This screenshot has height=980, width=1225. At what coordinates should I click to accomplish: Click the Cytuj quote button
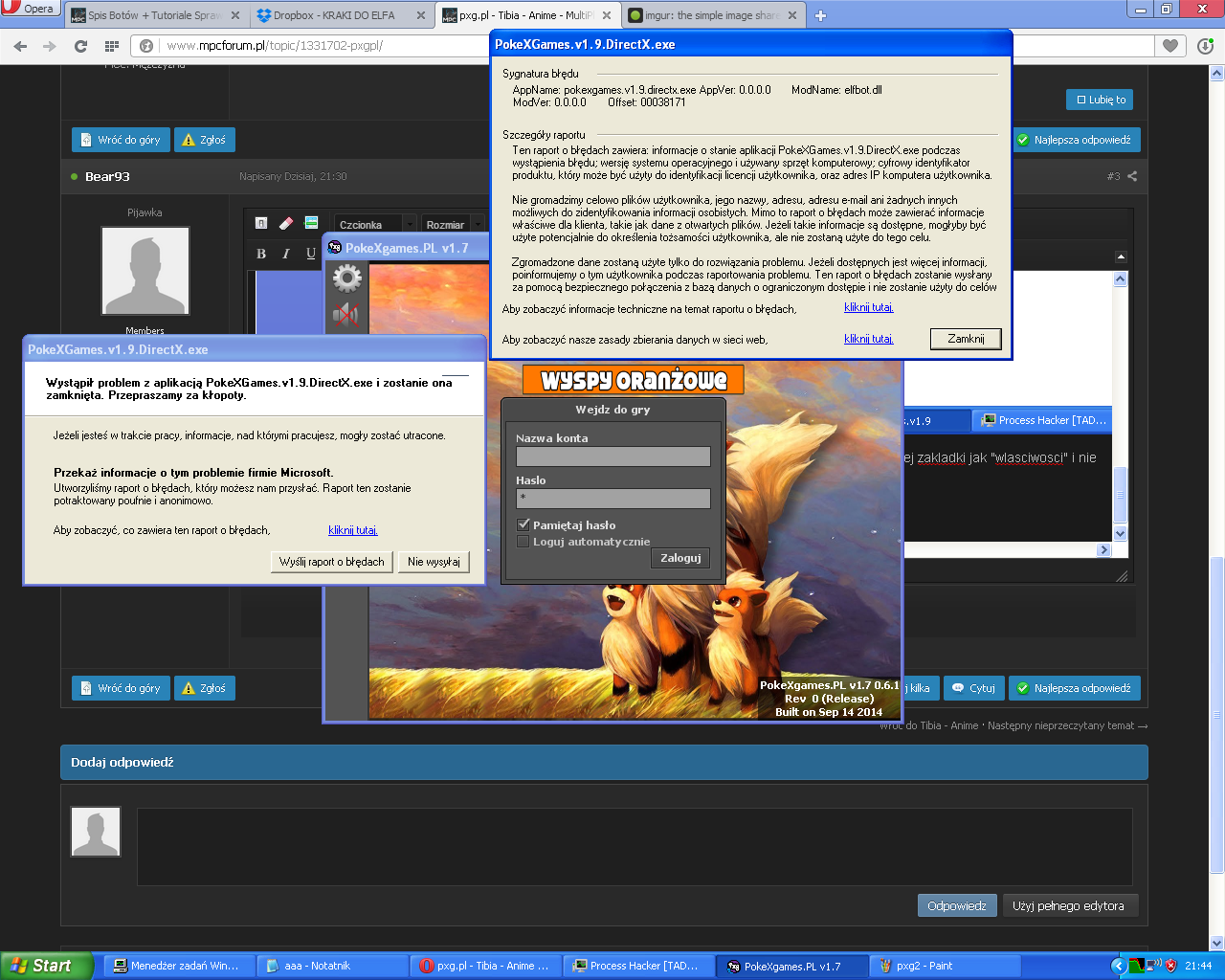point(973,688)
